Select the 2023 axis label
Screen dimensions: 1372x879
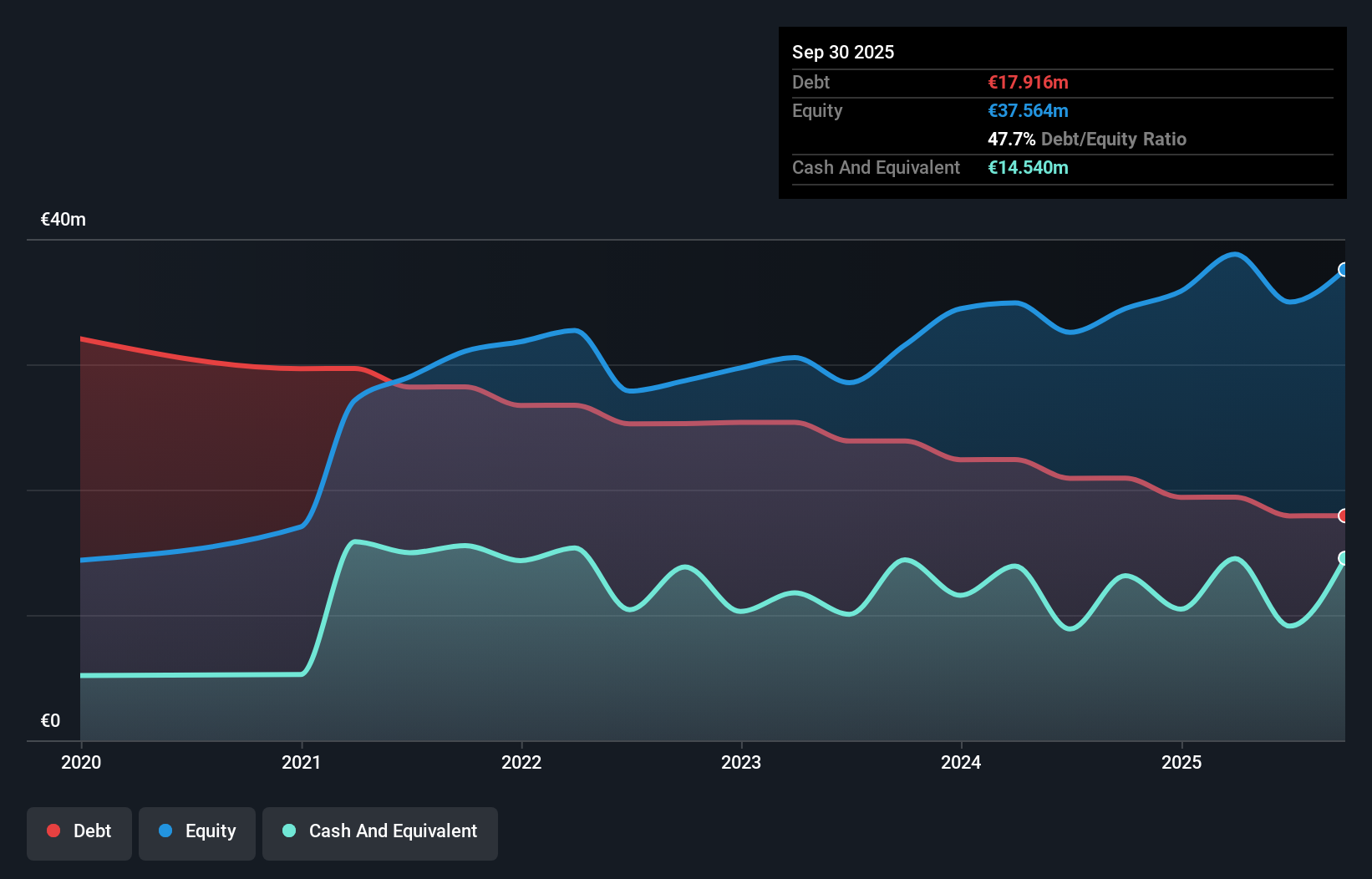pos(743,762)
